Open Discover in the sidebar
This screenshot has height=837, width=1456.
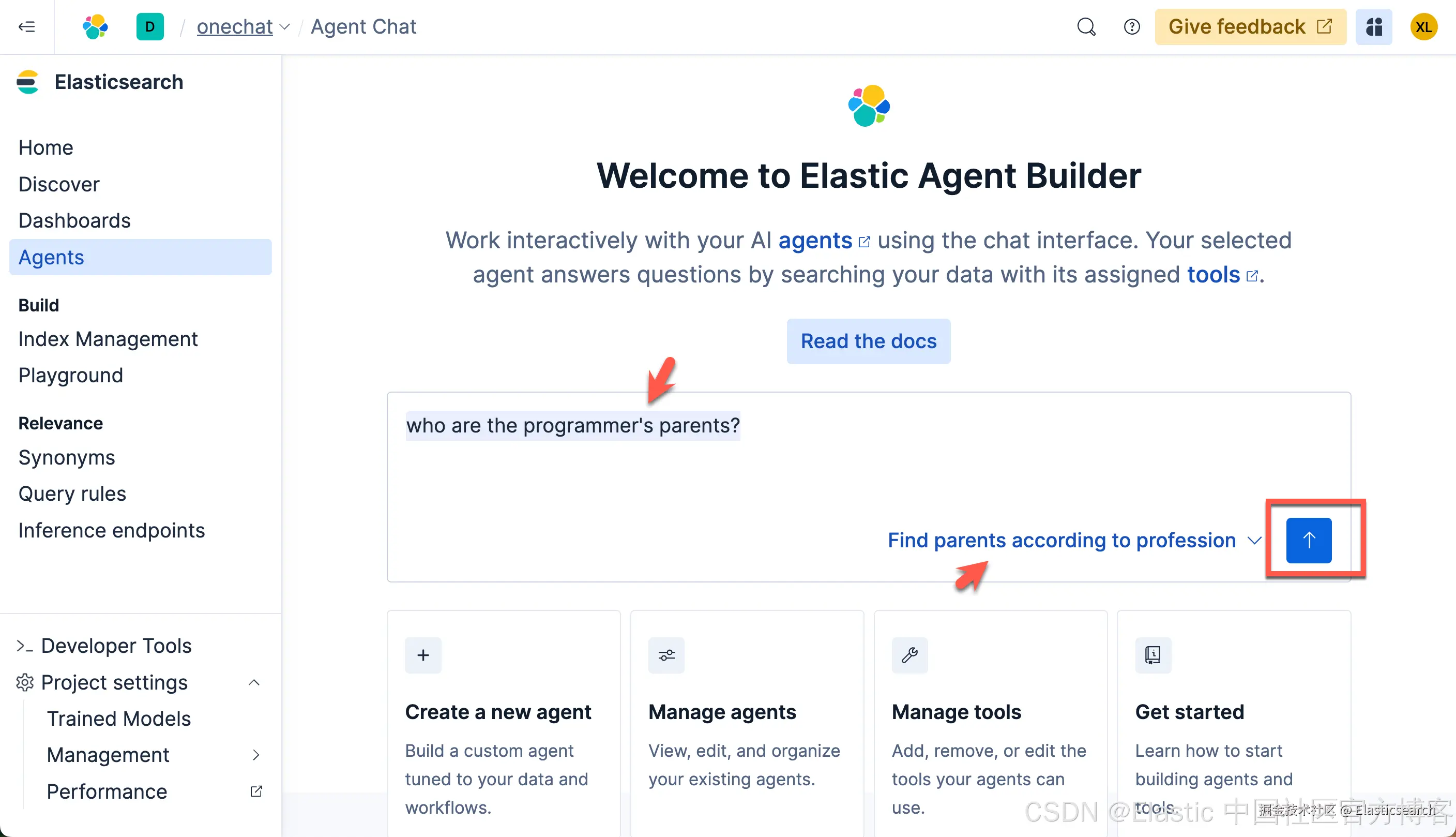click(x=58, y=184)
